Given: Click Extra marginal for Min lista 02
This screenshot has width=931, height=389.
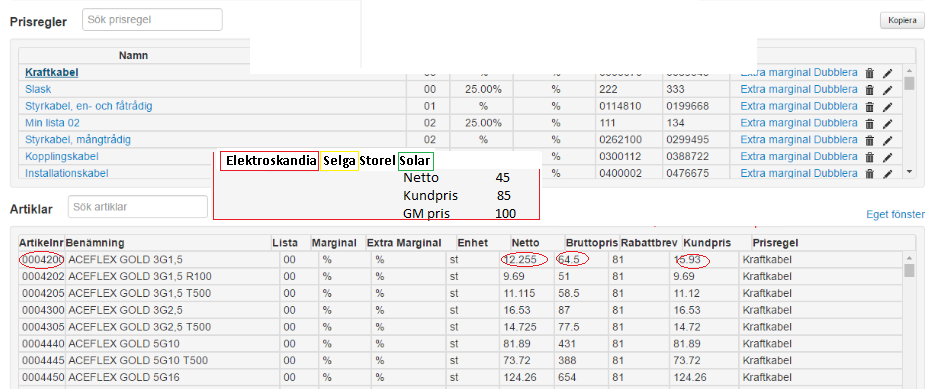Looking at the screenshot, I should [775, 123].
